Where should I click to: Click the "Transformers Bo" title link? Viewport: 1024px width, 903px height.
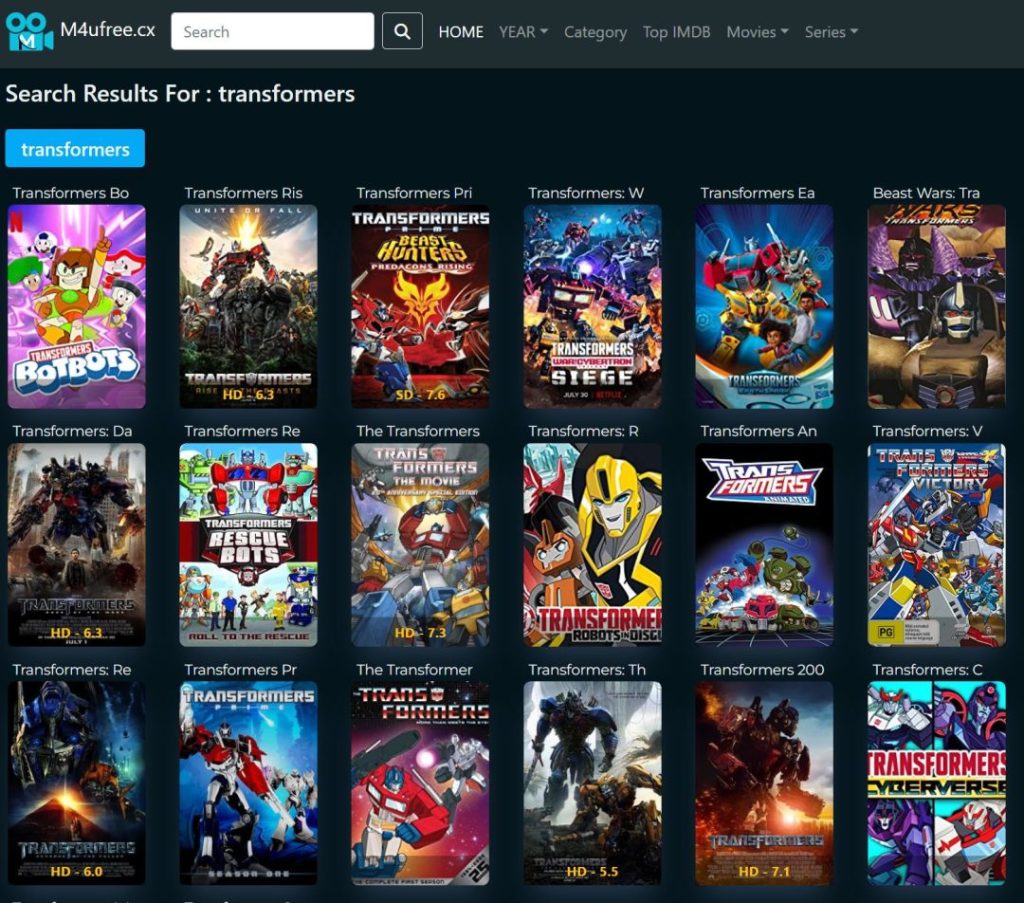point(71,193)
